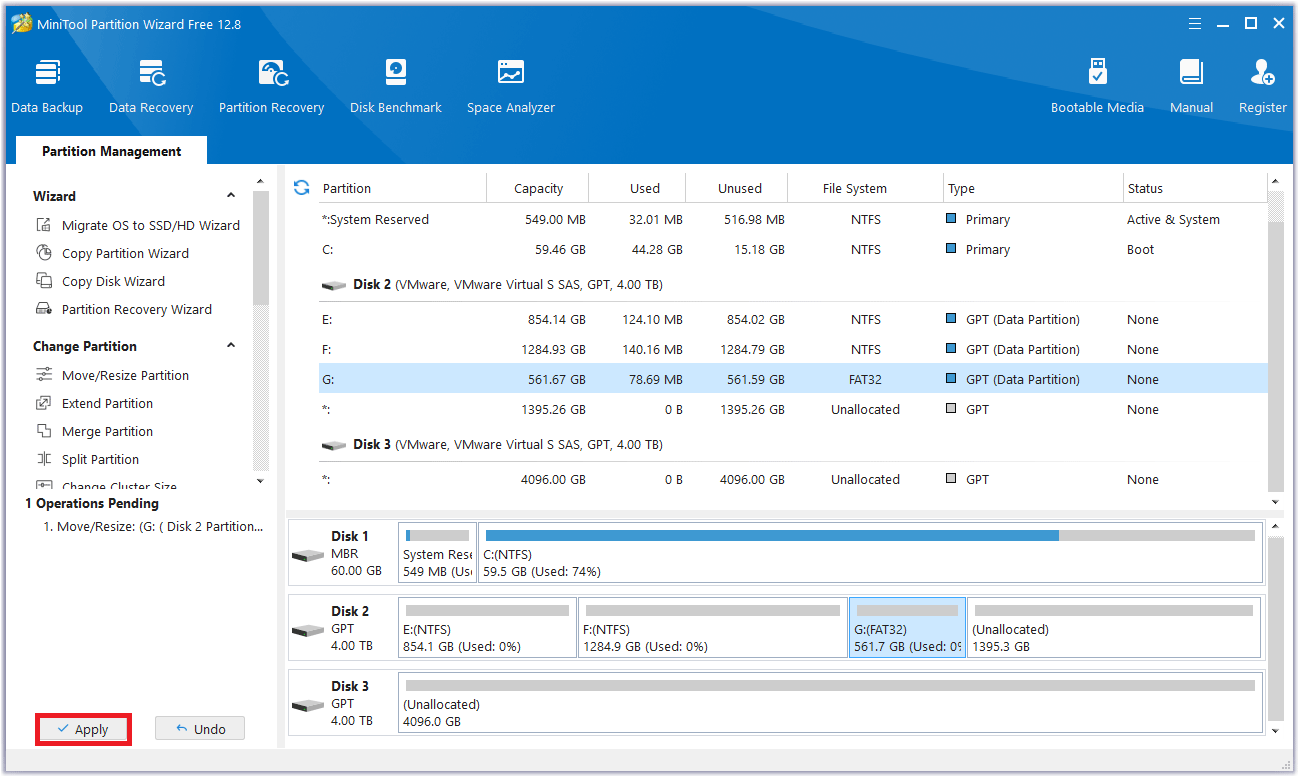Choose Move/Resize Partition
The width and height of the screenshot is (1298, 776).
[x=113, y=375]
